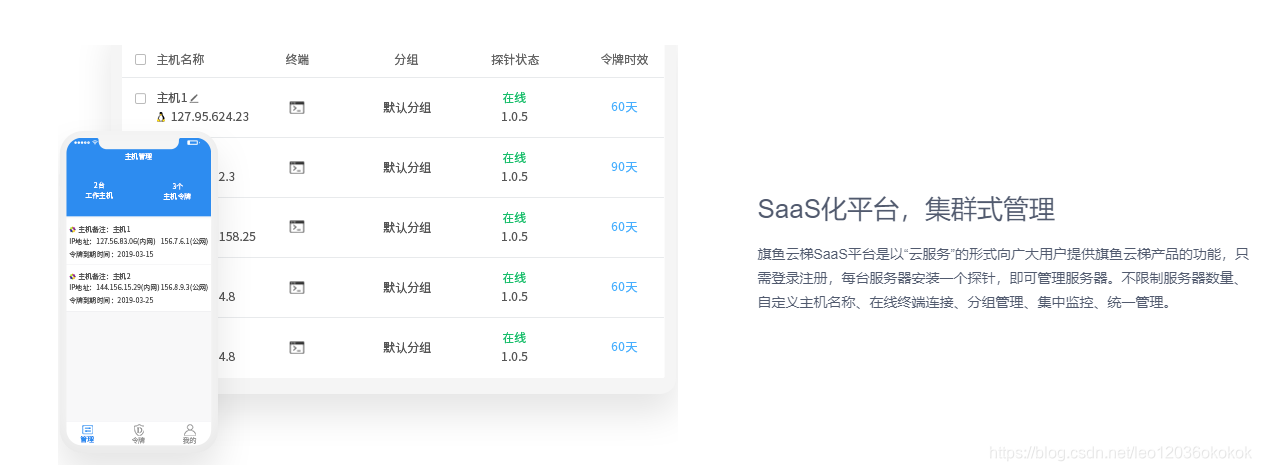Click 在线 status in the 90天 row
This screenshot has height=471, width=1261.
coord(514,158)
